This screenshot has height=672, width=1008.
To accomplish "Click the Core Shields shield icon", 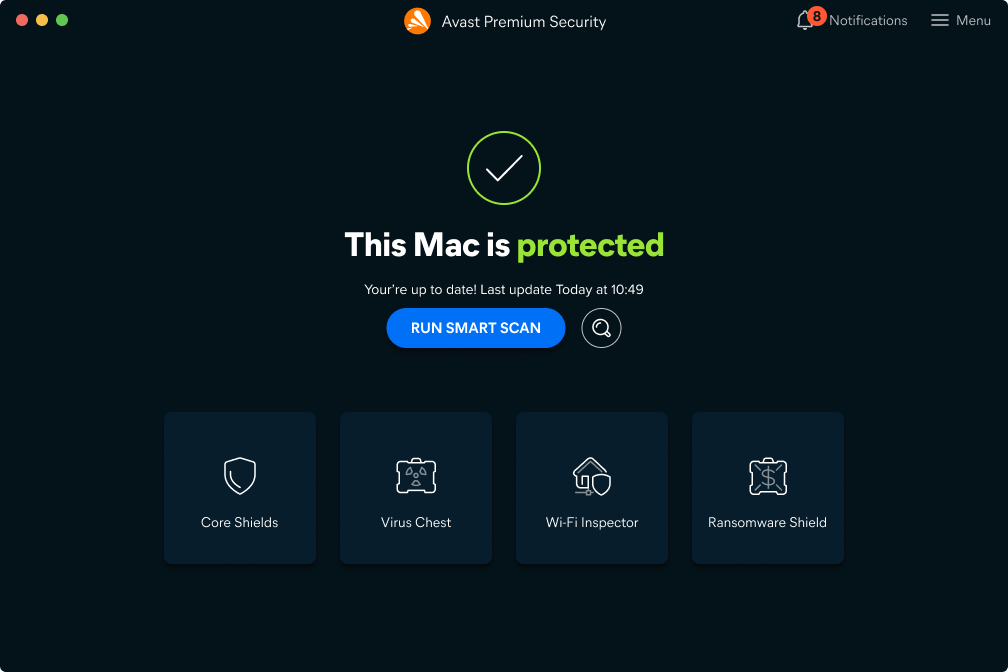I will coord(240,476).
